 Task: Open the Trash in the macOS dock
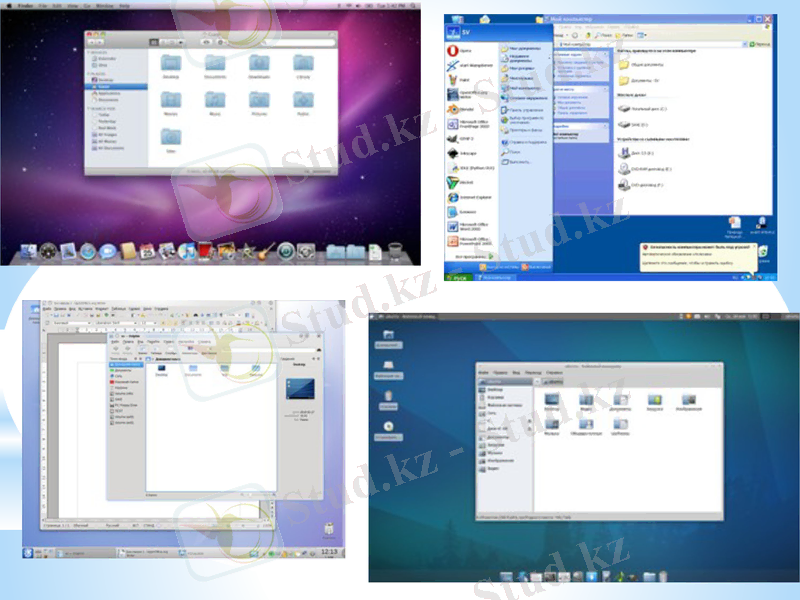pos(396,251)
